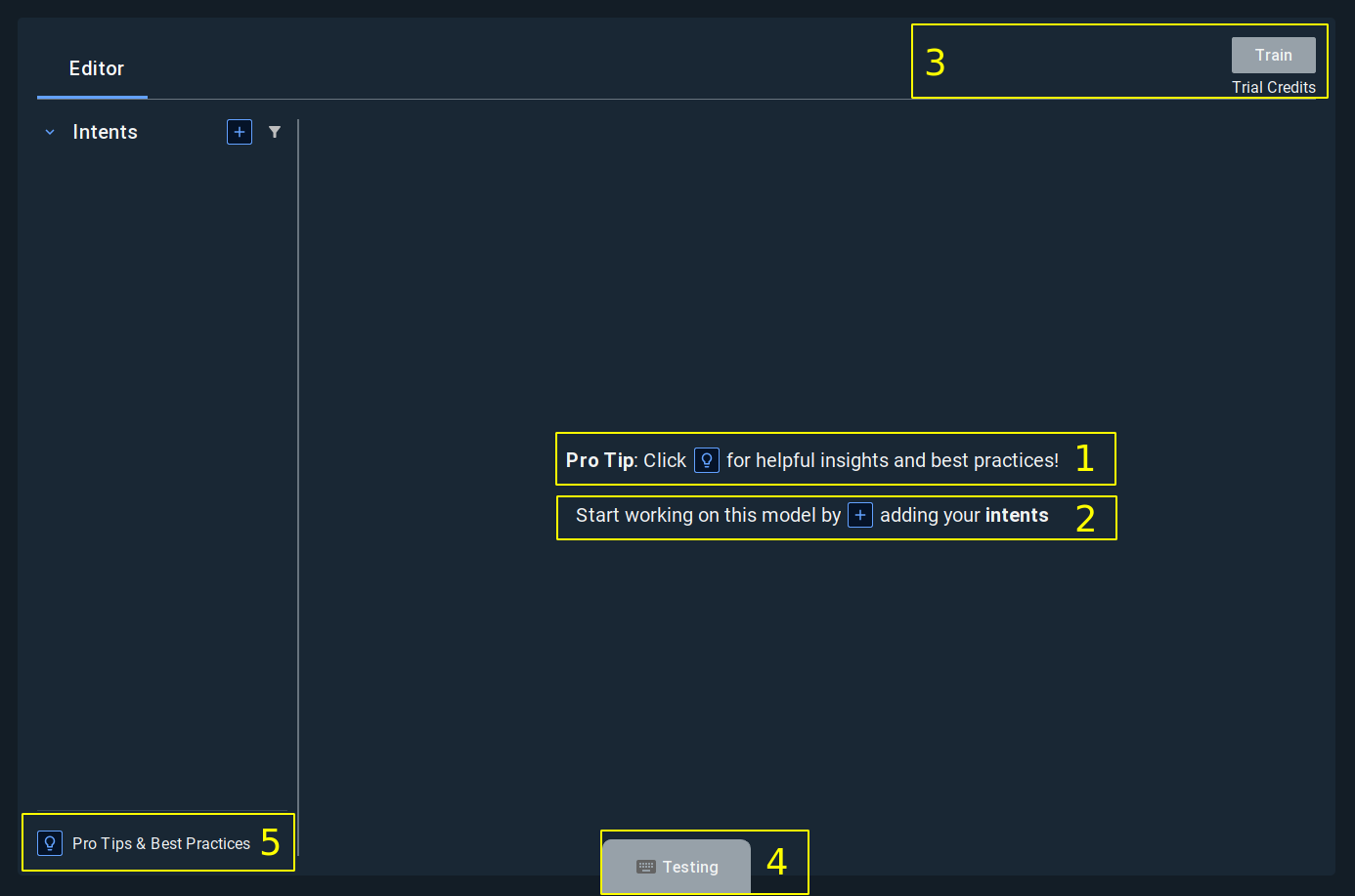Open the intents filter funnel icon
The height and width of the screenshot is (896, 1355).
pyautogui.click(x=275, y=132)
